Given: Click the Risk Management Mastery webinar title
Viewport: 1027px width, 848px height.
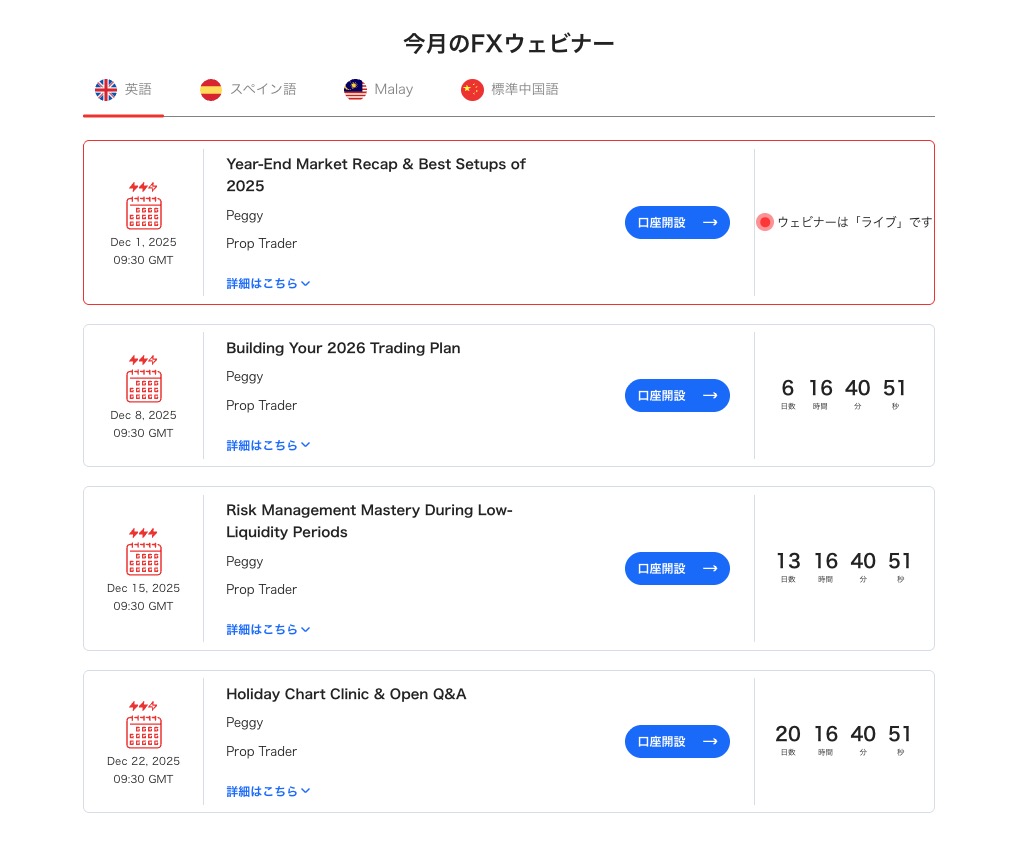Looking at the screenshot, I should pos(369,521).
